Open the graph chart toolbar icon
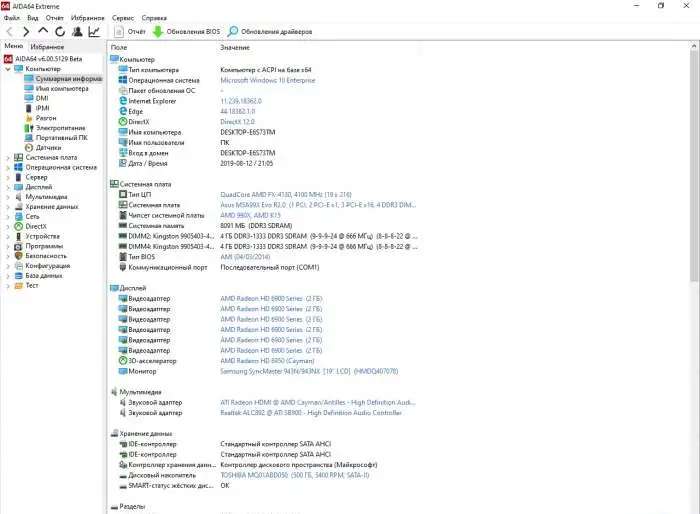 tap(94, 32)
